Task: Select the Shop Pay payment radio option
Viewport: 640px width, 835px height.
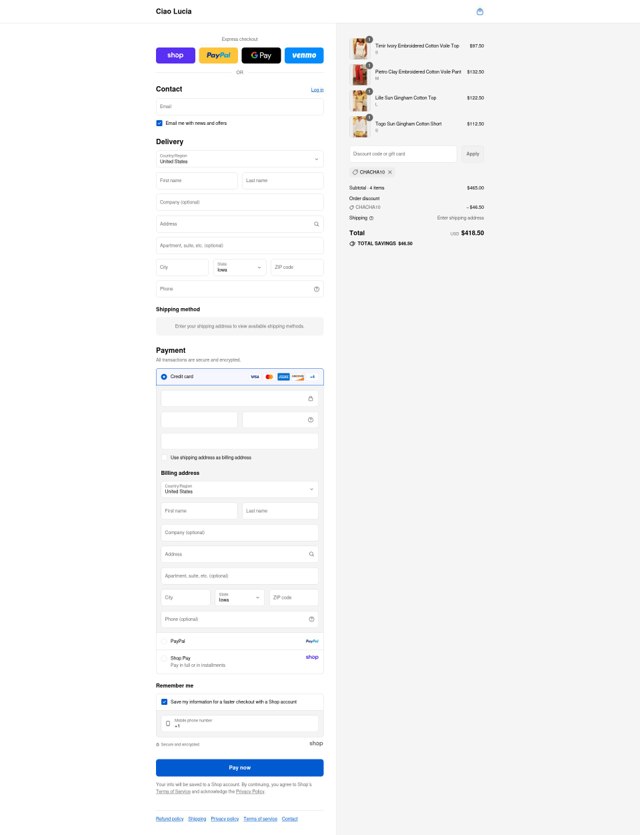Action: (164, 658)
